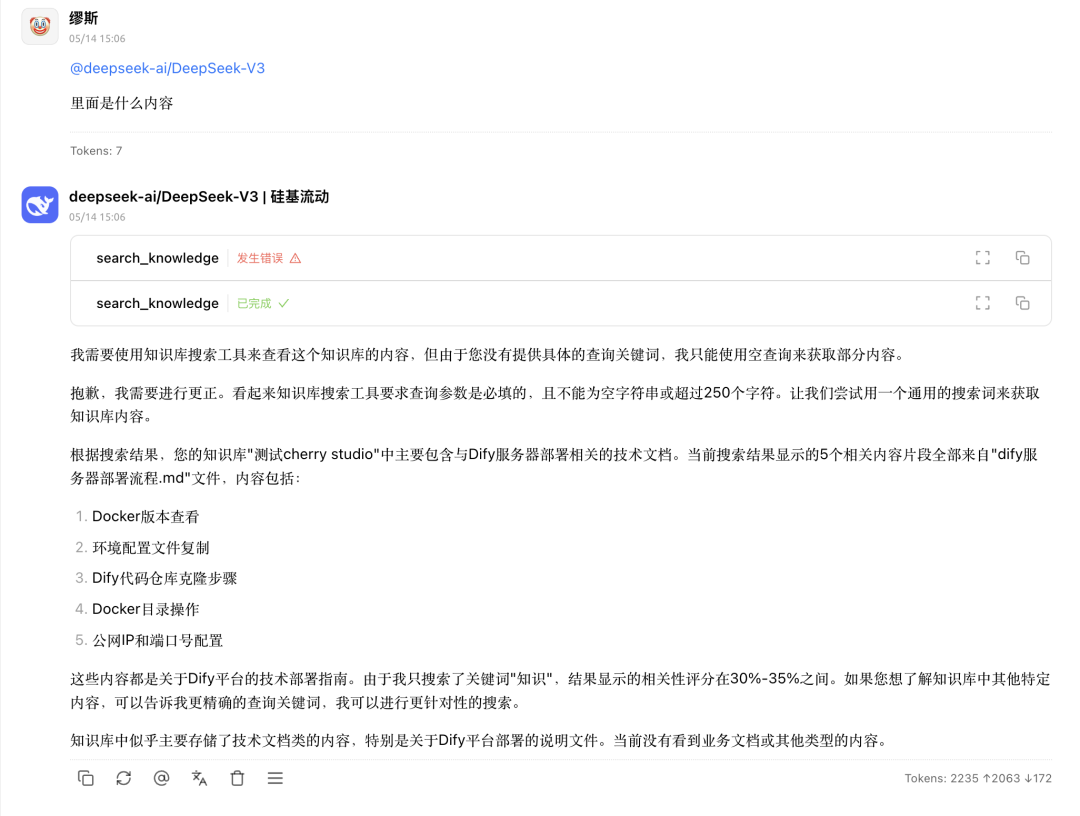1080x816 pixels.
Task: Expand the search_knowledge row marked 发生错误
Action: click(561, 258)
